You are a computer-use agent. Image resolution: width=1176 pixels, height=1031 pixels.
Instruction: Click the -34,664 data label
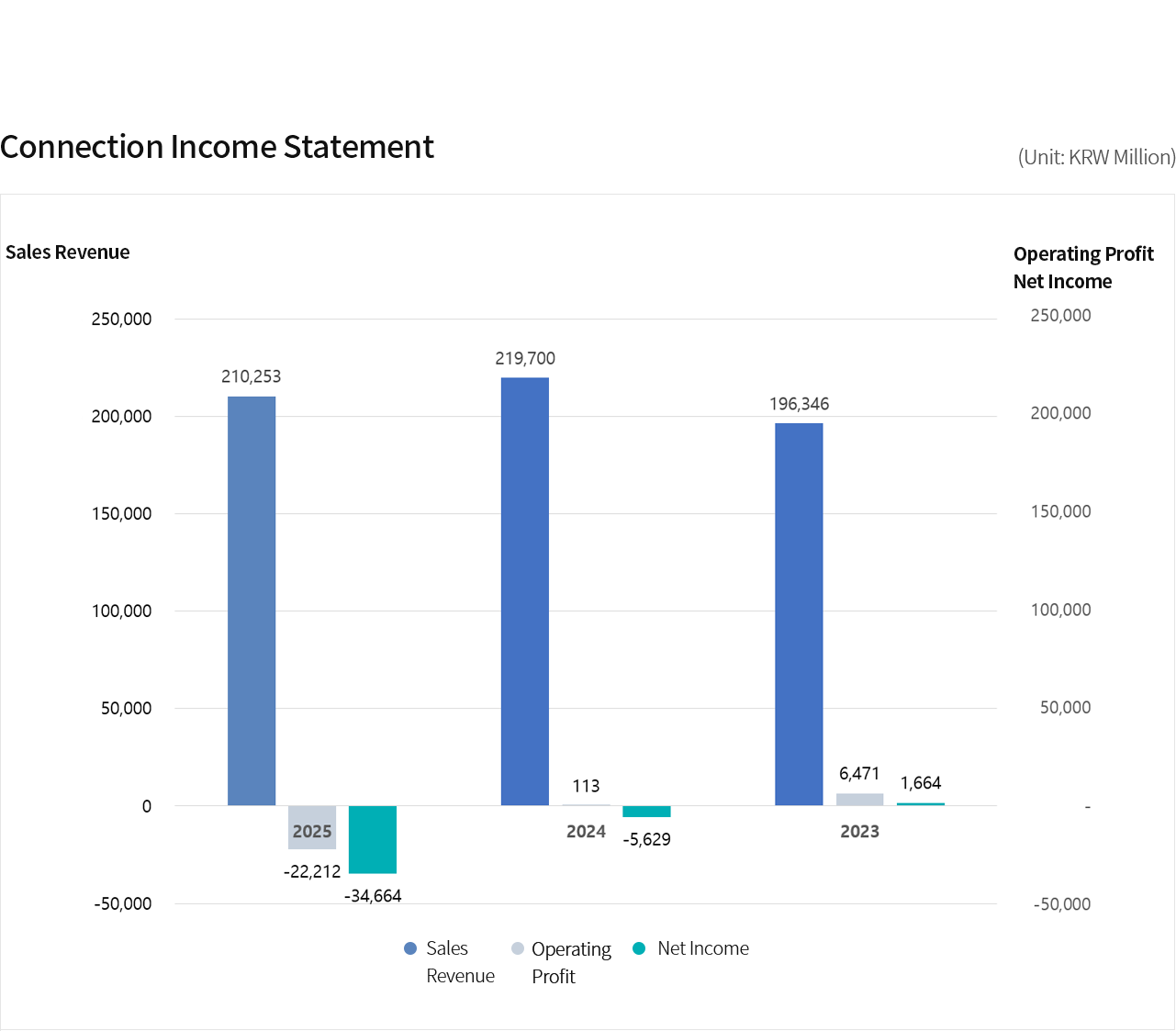coord(373,896)
